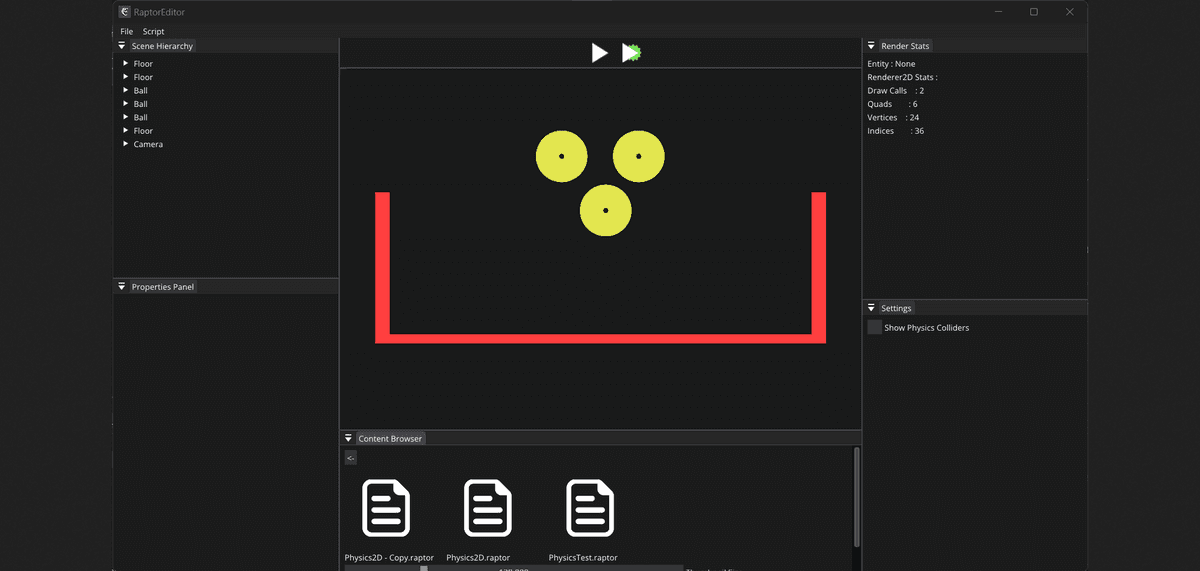Click the 'Indices : 36' stat

[x=895, y=131]
